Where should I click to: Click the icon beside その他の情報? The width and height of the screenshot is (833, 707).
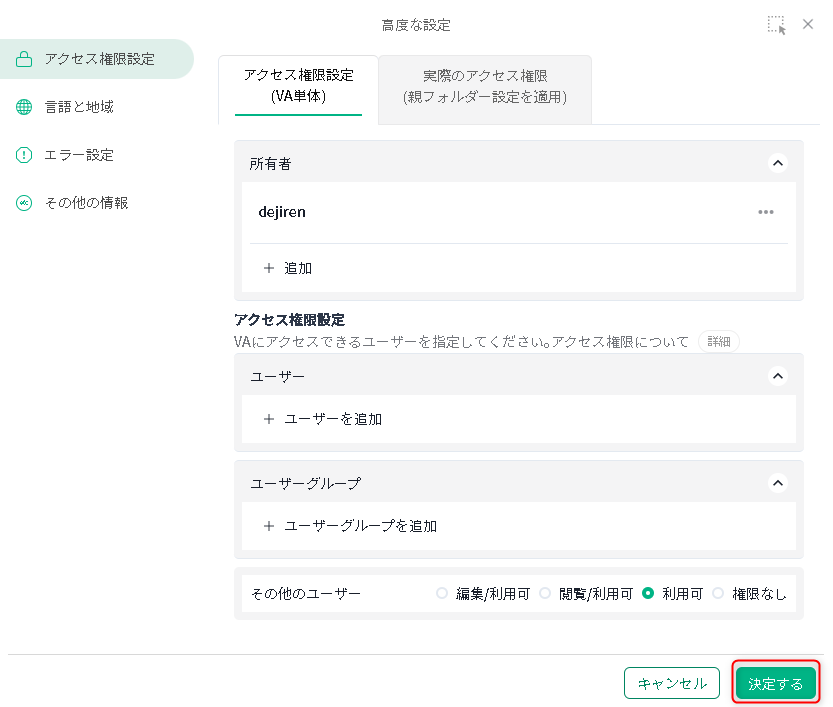(x=24, y=203)
